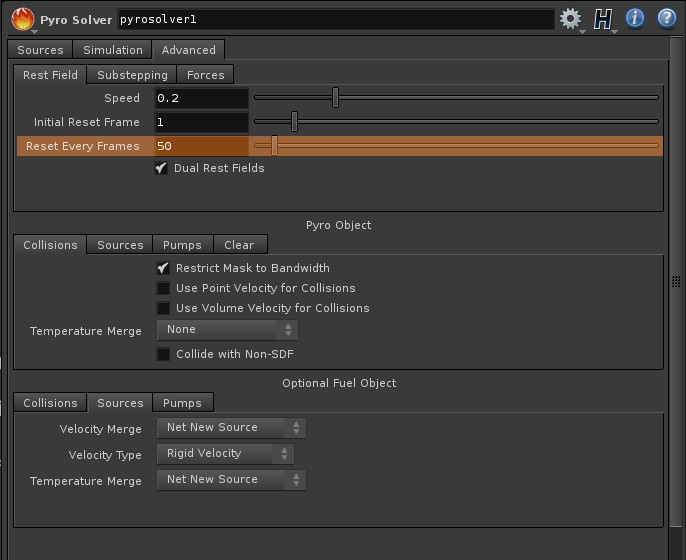Uncheck Restrict Mask to Bandwidth

163,268
